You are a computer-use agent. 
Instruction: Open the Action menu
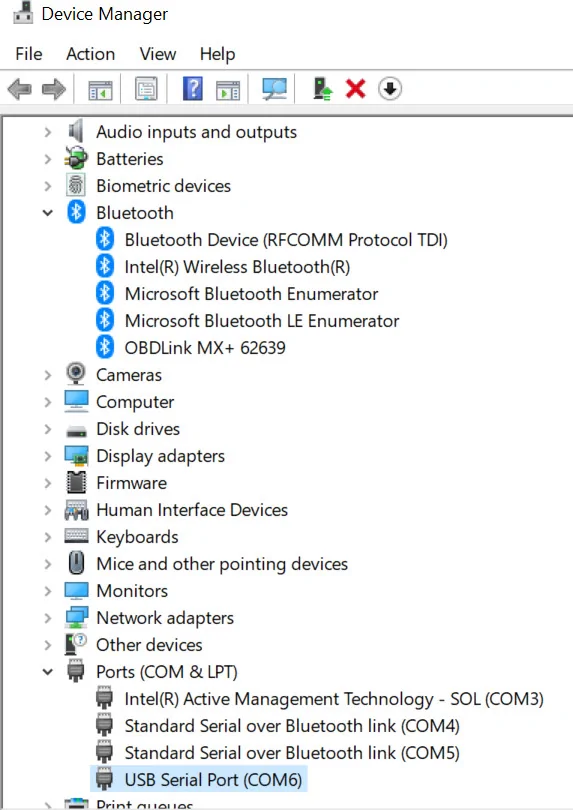click(90, 54)
